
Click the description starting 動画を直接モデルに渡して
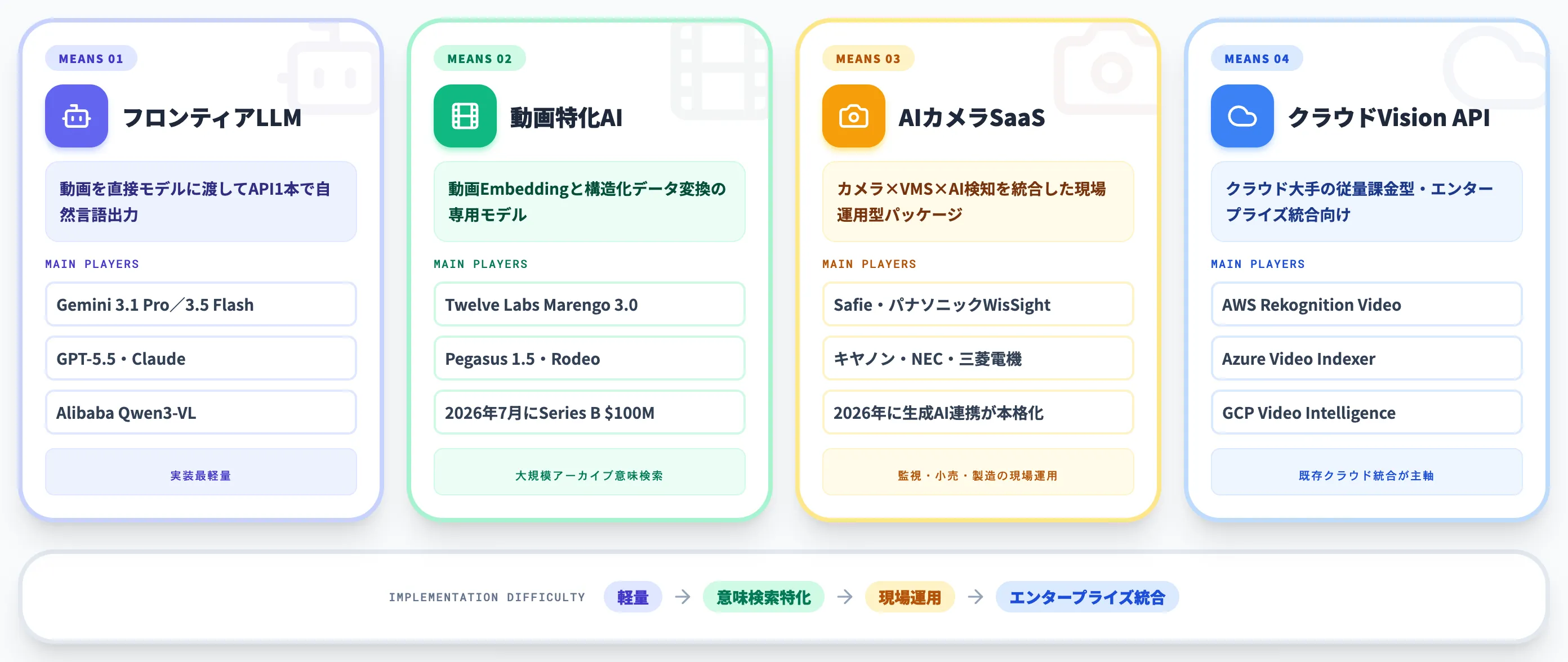201,202
